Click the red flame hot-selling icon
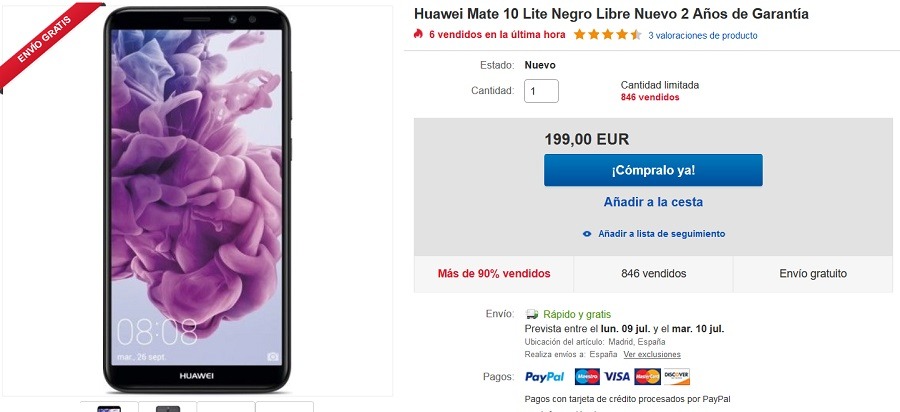This screenshot has width=900, height=412. pos(418,34)
